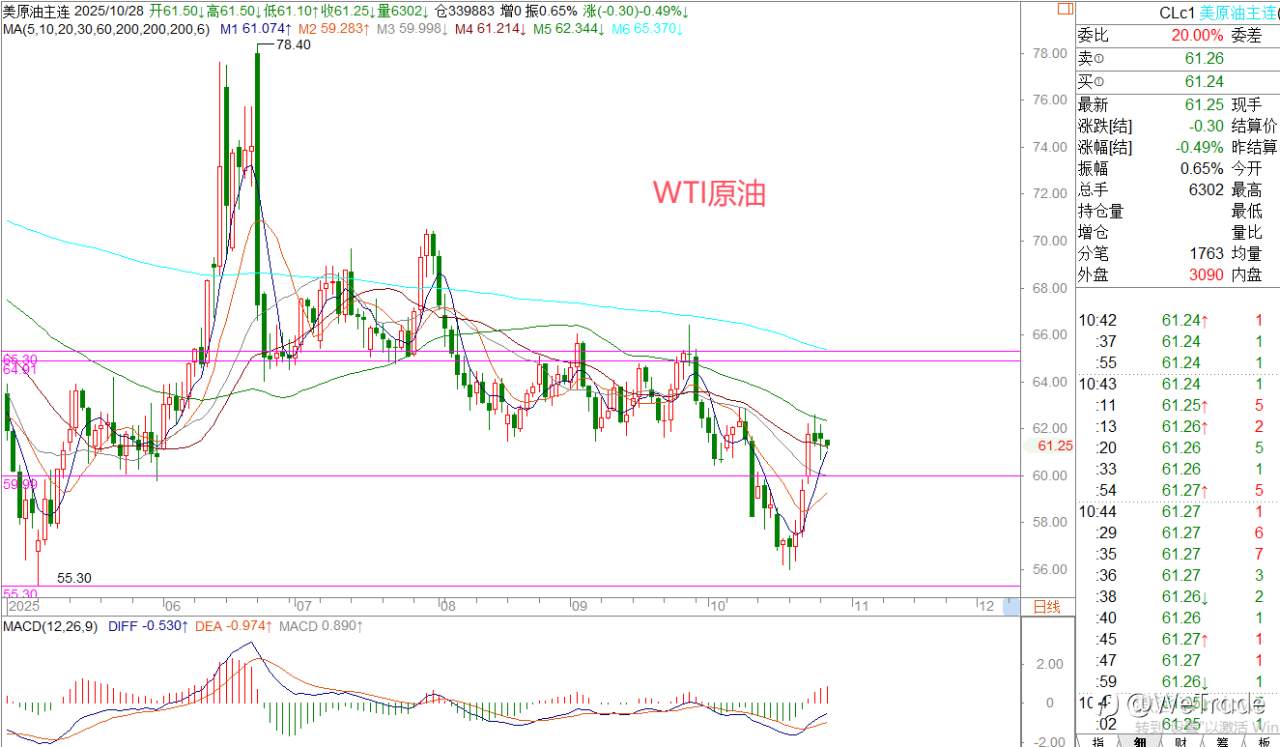Click the 结算价 label

(x=1255, y=126)
